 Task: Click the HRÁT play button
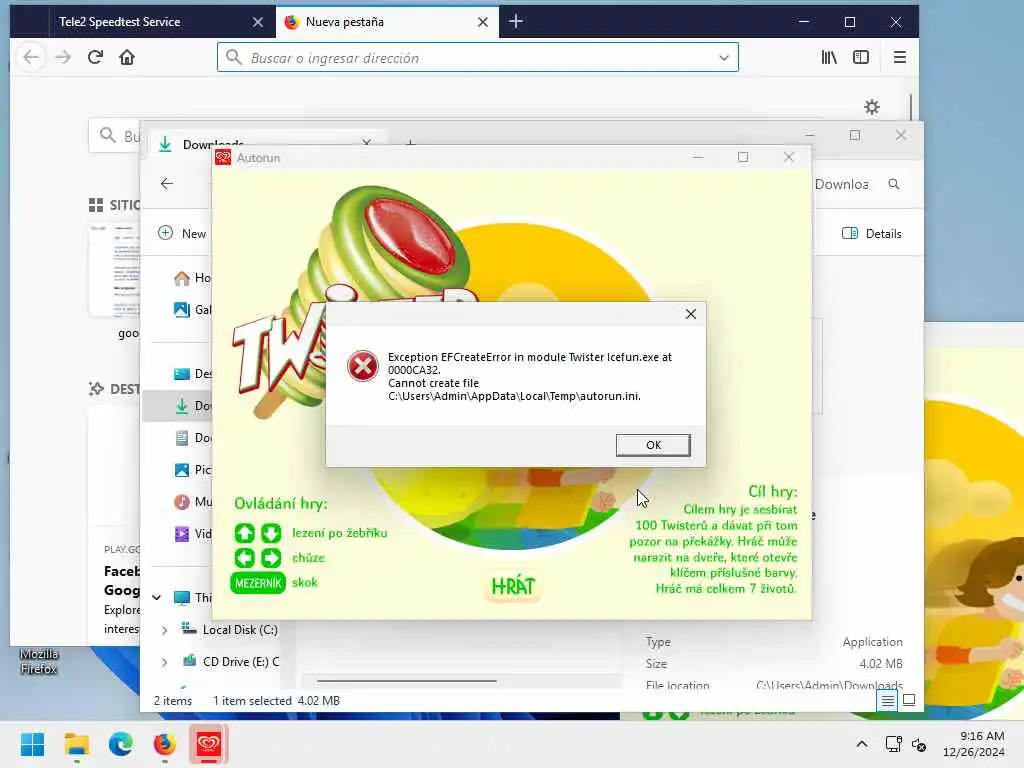tap(513, 586)
